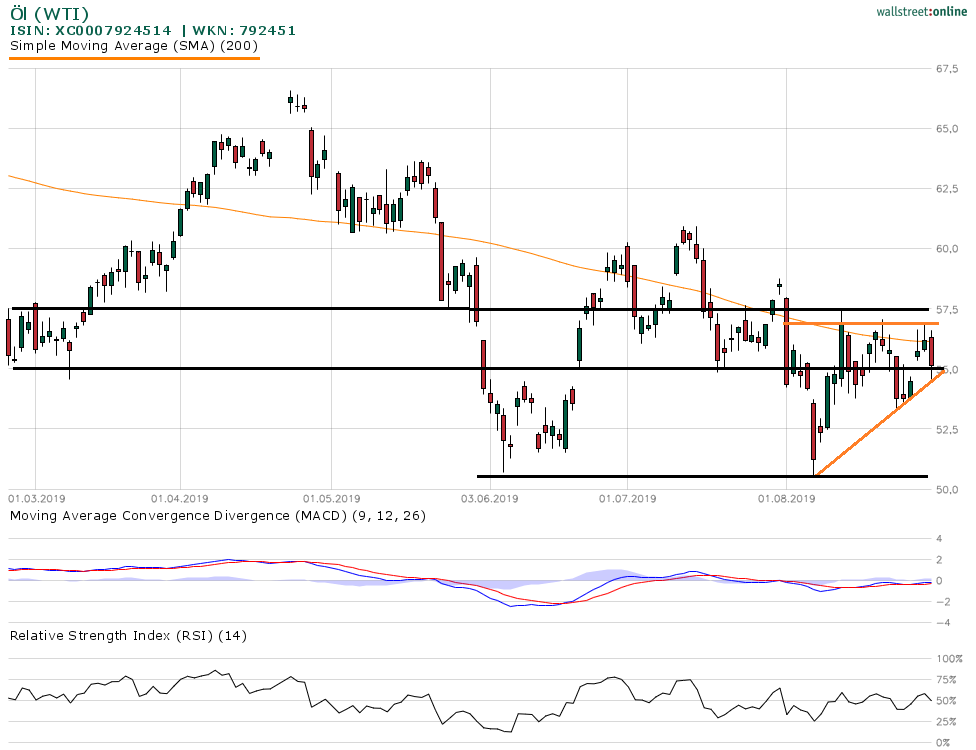Select the 03.06.2019 date on the axis
The width and height of the screenshot is (976, 750).
tap(489, 497)
